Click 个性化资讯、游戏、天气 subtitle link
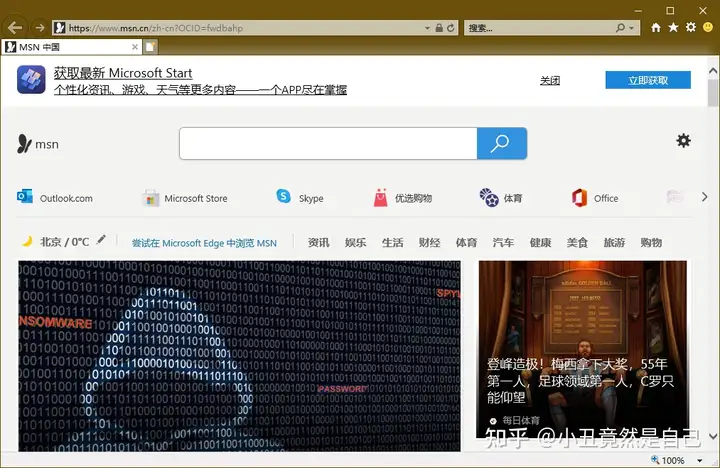720x468 pixels. coord(200,90)
